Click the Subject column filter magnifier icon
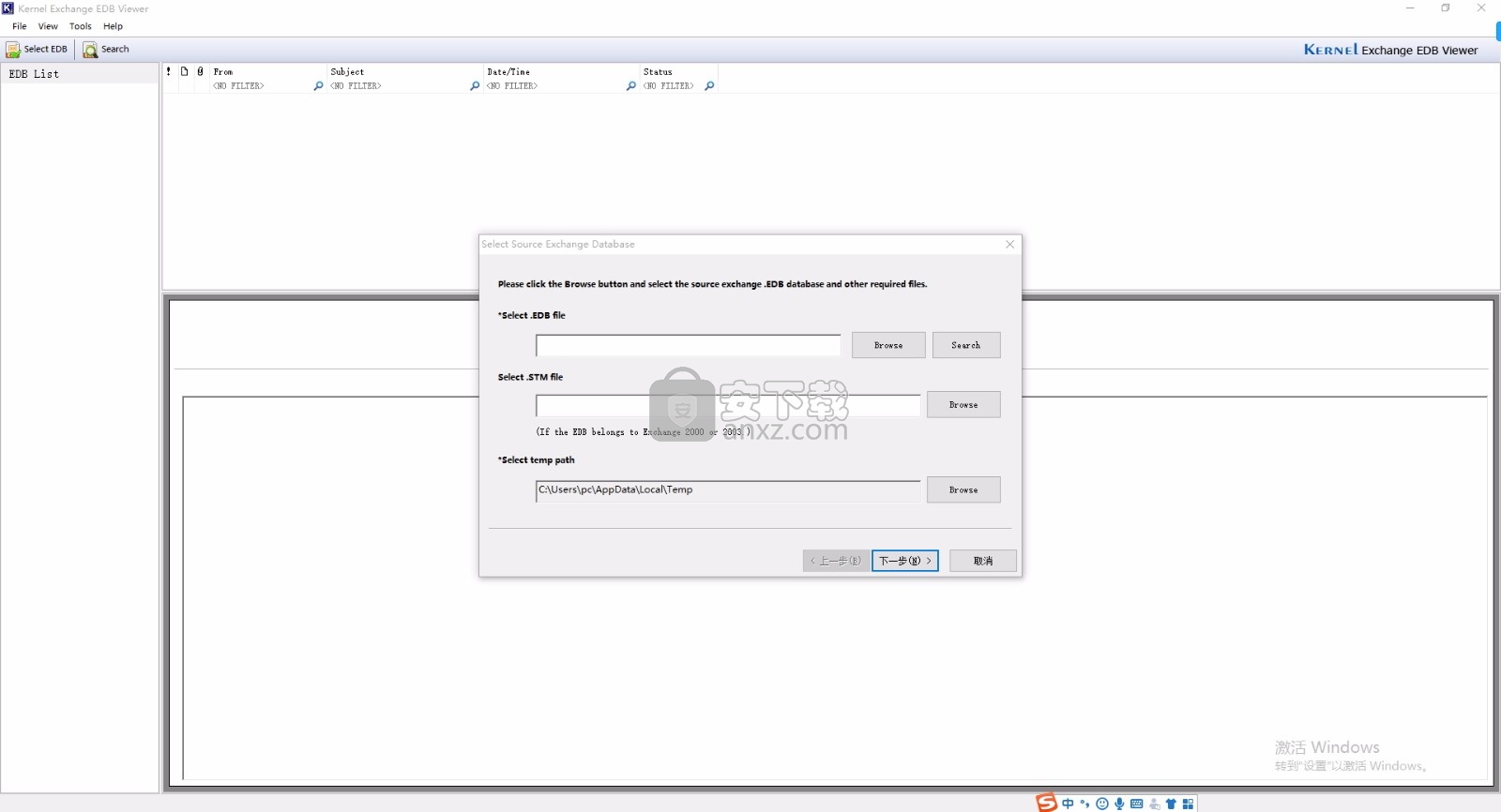The height and width of the screenshot is (812, 1501). [475, 86]
